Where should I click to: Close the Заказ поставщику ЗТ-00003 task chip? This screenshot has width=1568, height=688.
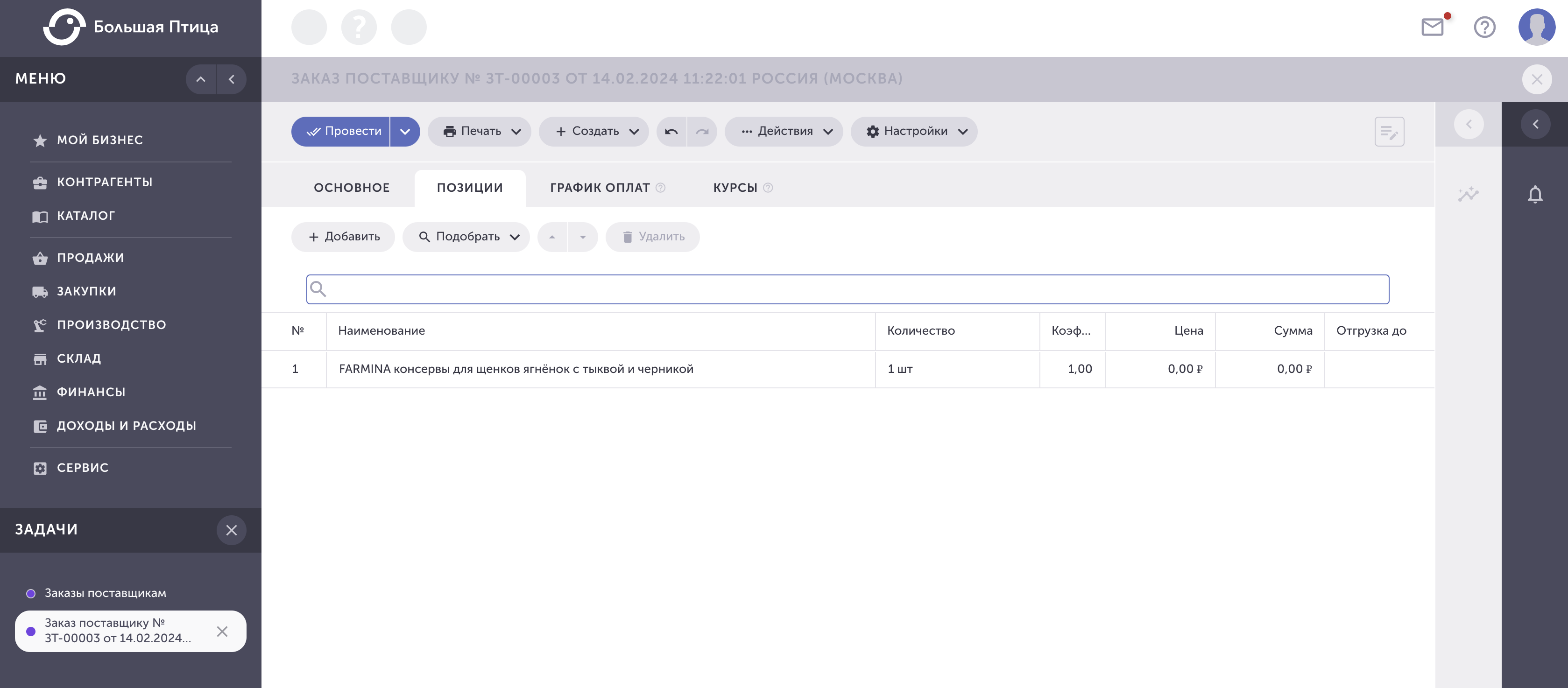tap(222, 632)
